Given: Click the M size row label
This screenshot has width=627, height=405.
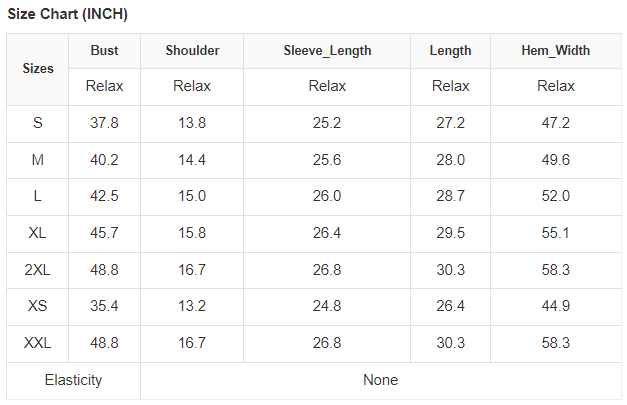Looking at the screenshot, I should point(38,160).
